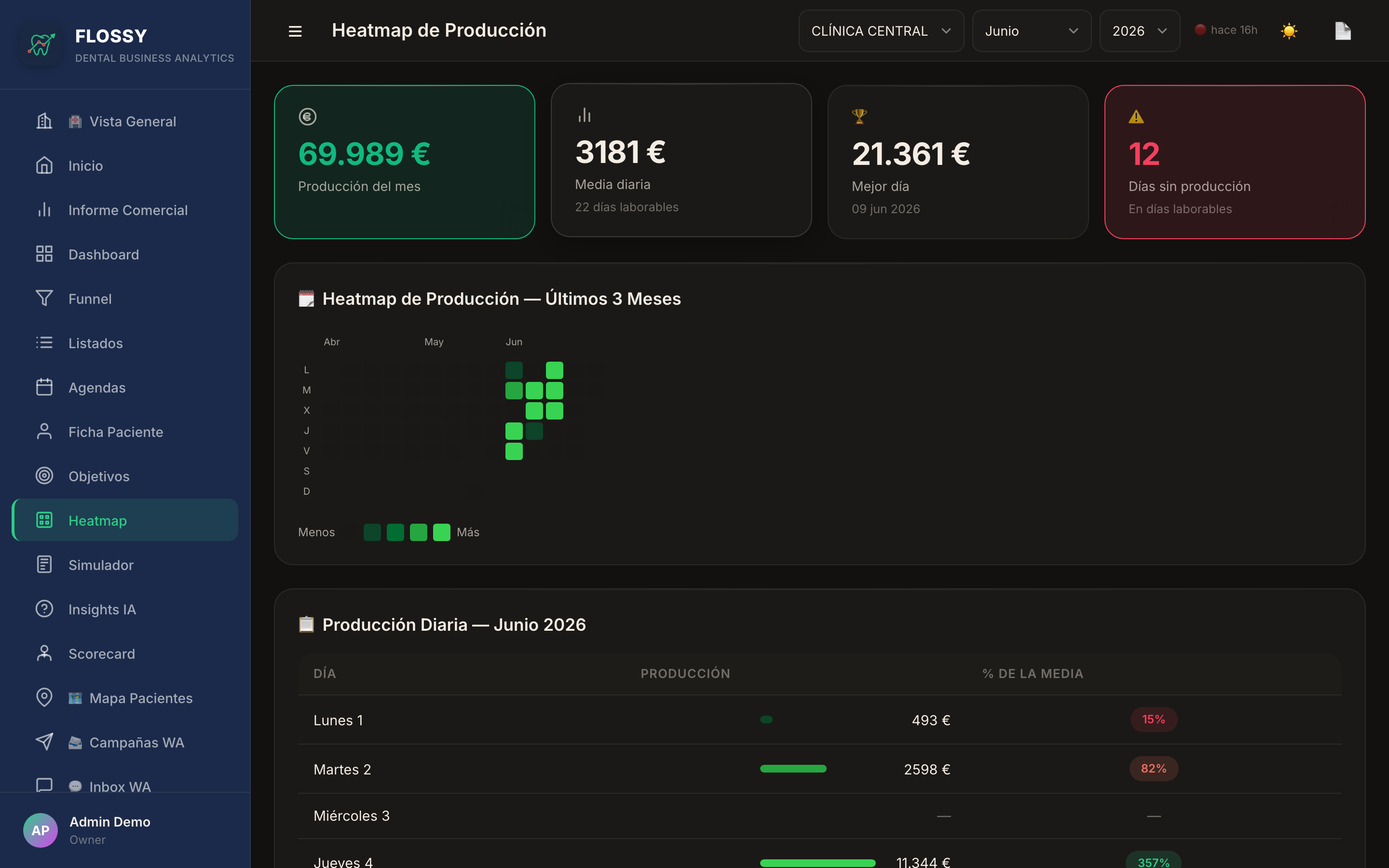
Task: Click the 82% badge in Martes 2 row
Action: [x=1153, y=769]
